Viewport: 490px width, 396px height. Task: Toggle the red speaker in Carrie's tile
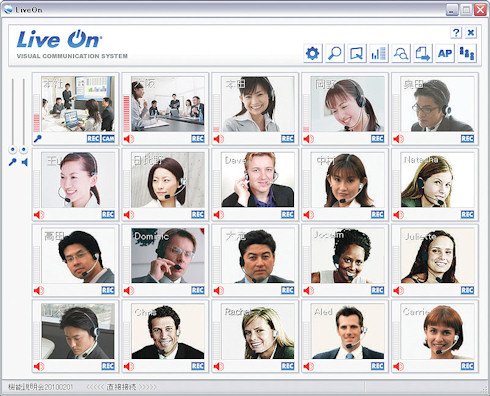click(x=398, y=367)
